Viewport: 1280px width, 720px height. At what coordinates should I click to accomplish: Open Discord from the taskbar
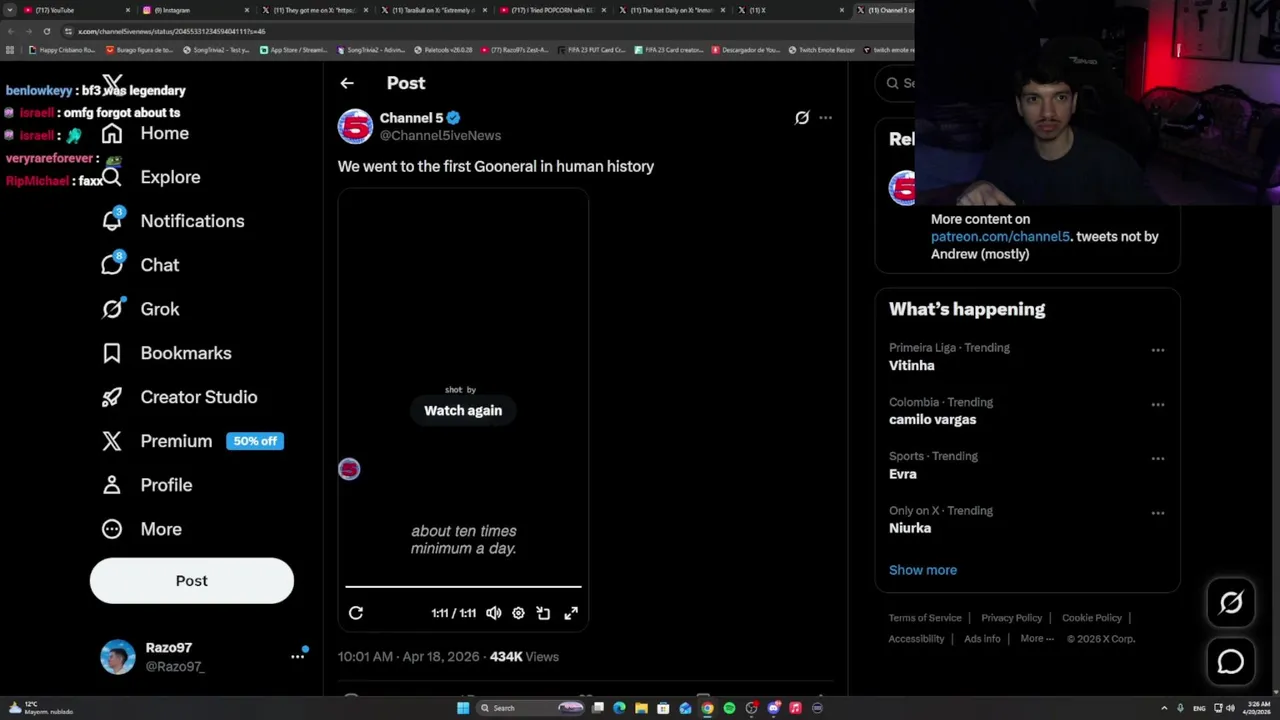coord(773,708)
